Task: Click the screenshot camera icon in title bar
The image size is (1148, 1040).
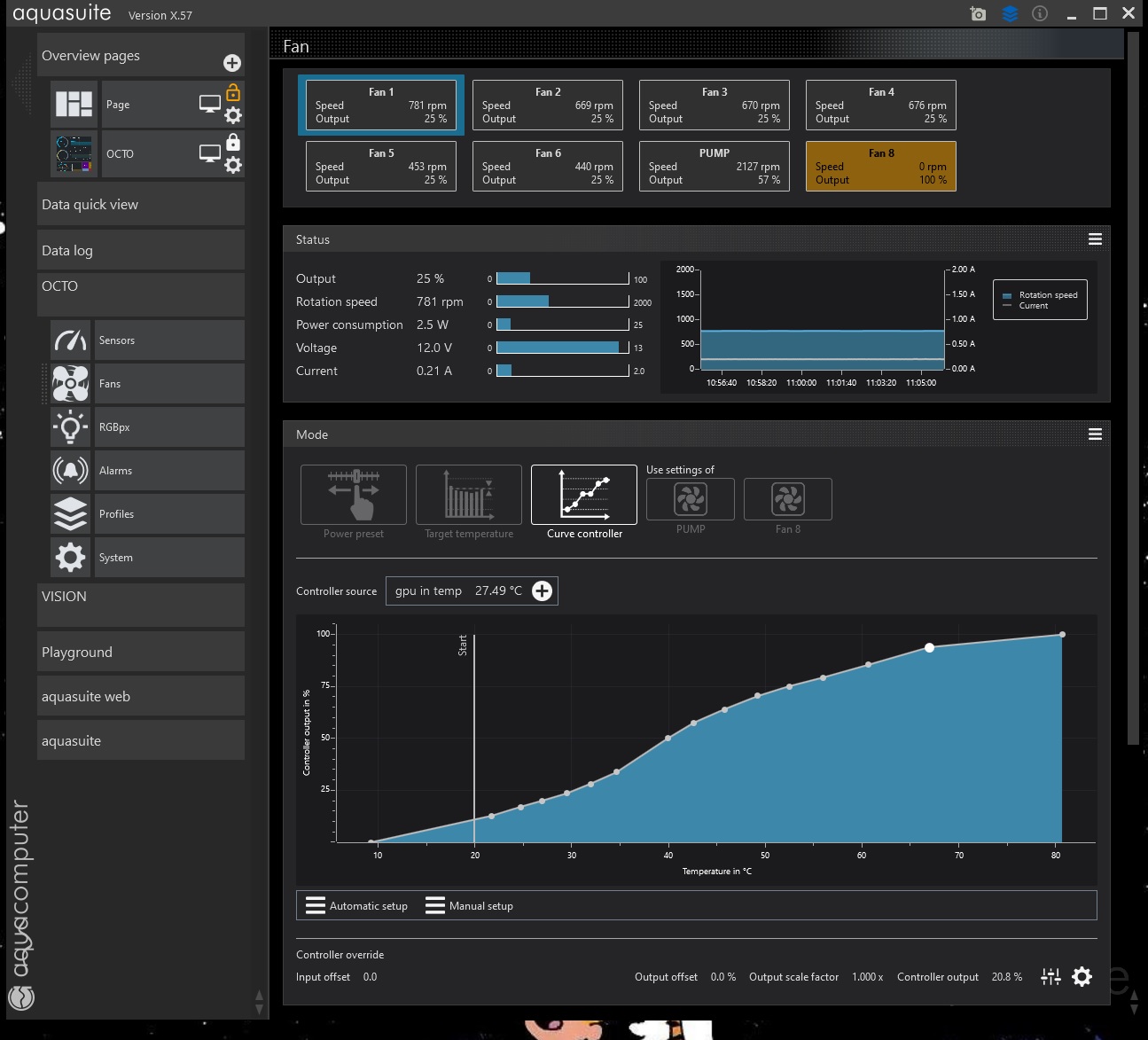Action: tap(978, 13)
